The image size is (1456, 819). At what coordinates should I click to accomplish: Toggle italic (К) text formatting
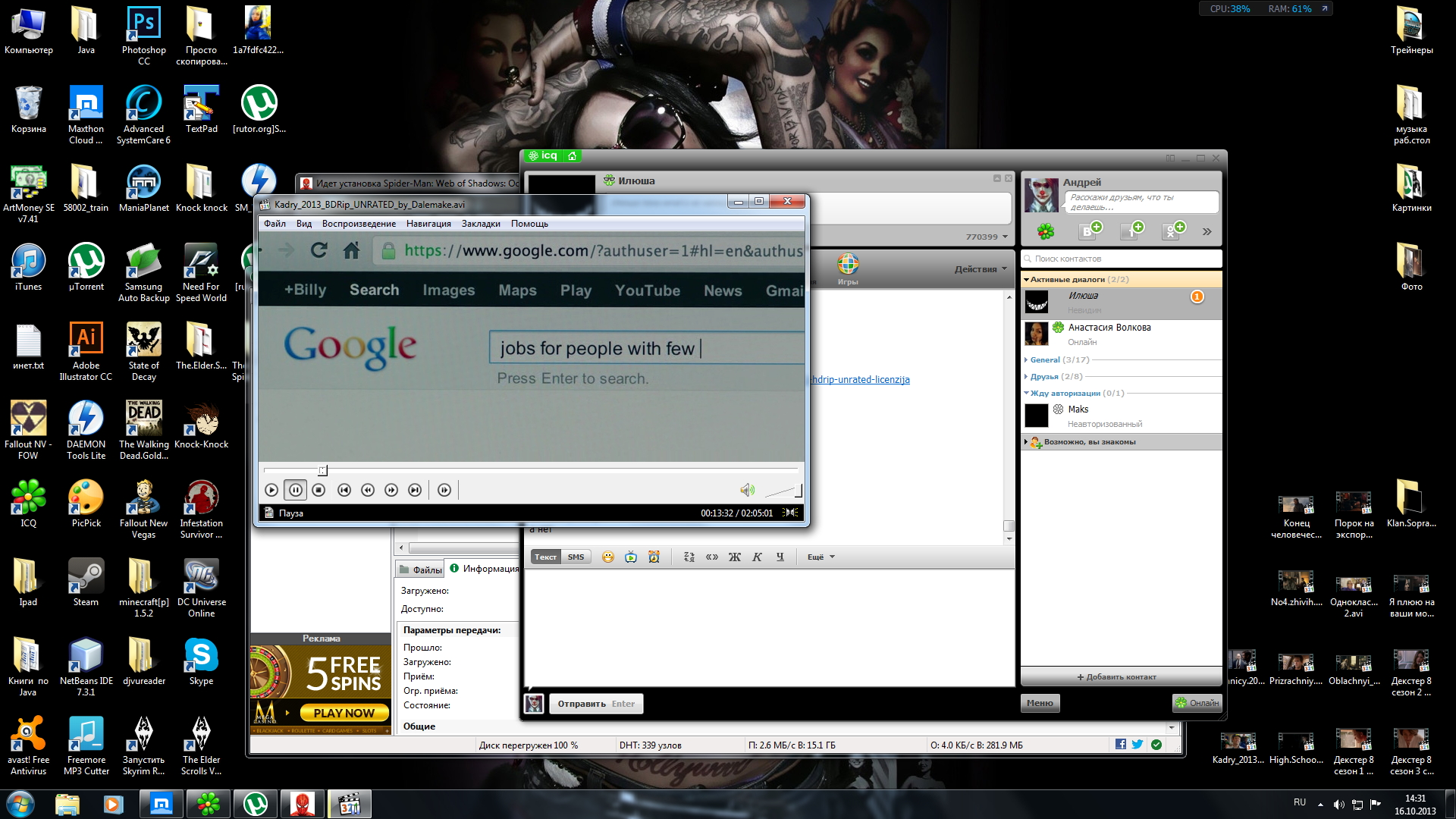pyautogui.click(x=757, y=557)
